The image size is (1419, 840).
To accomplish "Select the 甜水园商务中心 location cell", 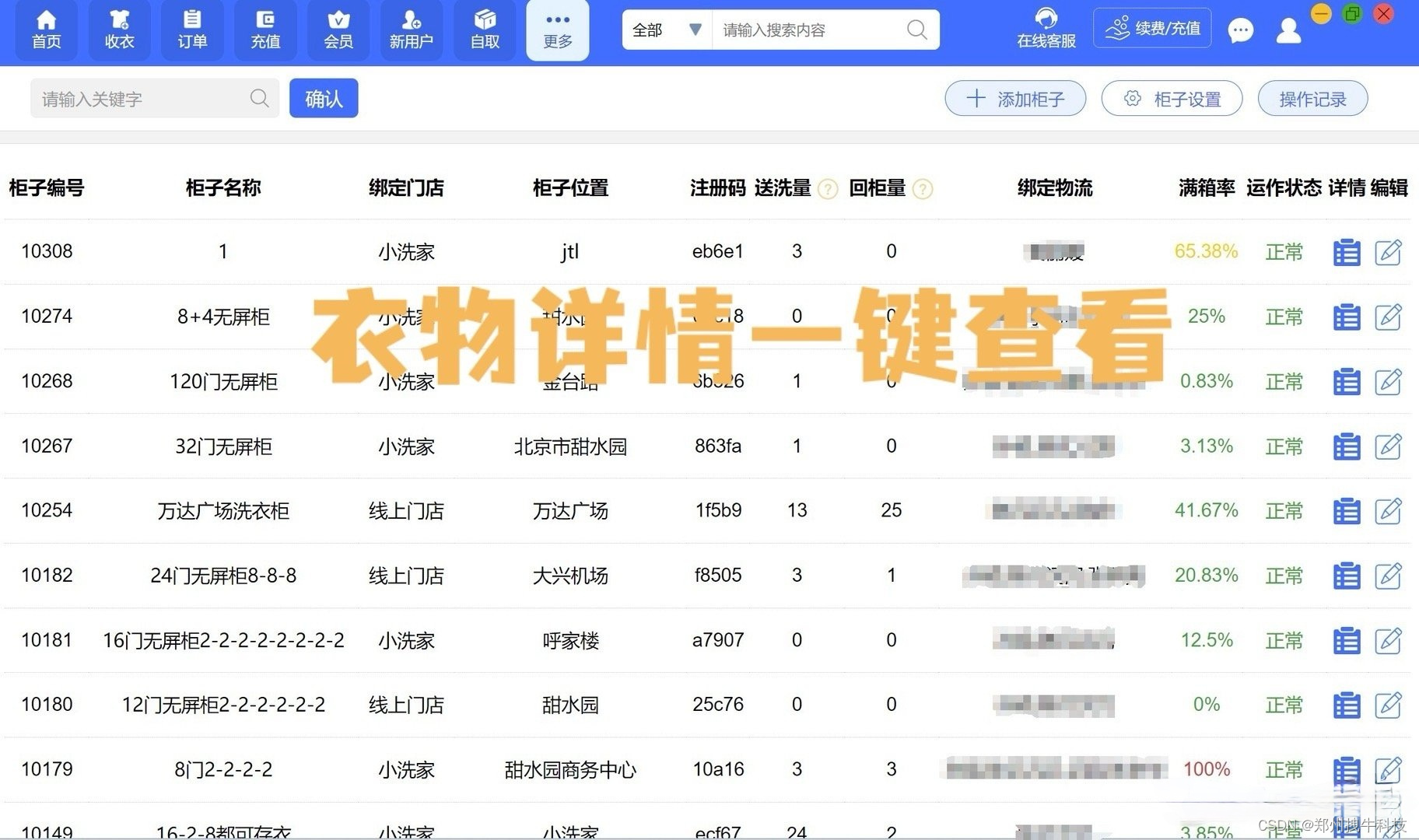I will [570, 770].
